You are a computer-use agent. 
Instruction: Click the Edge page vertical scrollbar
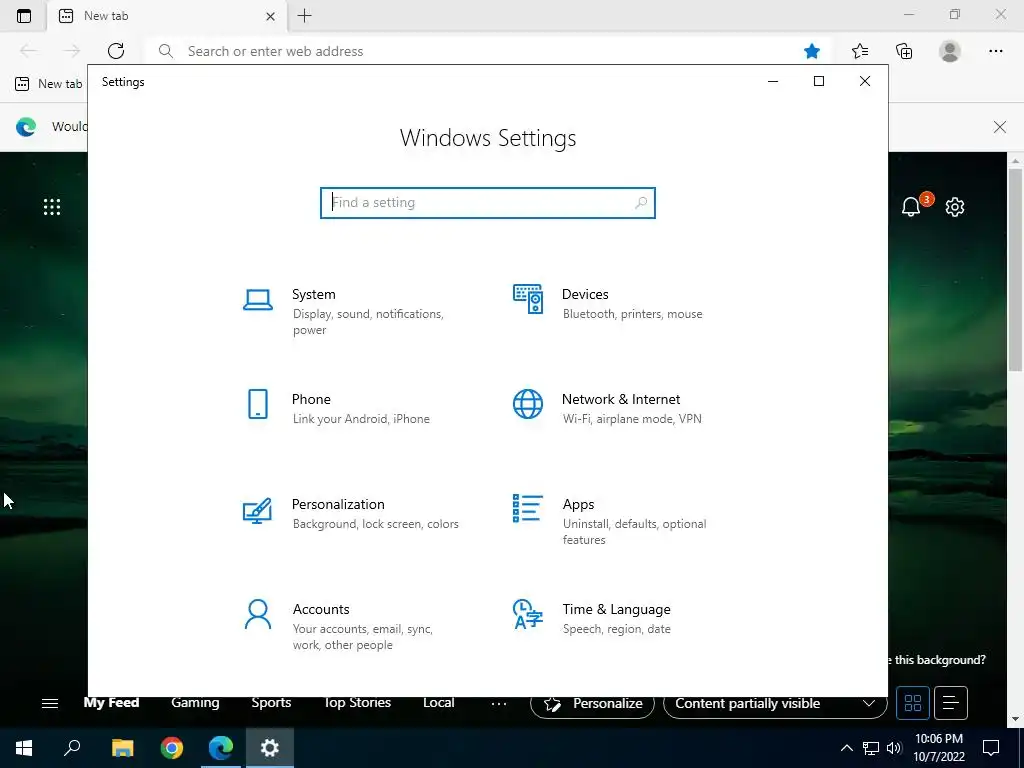point(1015,269)
